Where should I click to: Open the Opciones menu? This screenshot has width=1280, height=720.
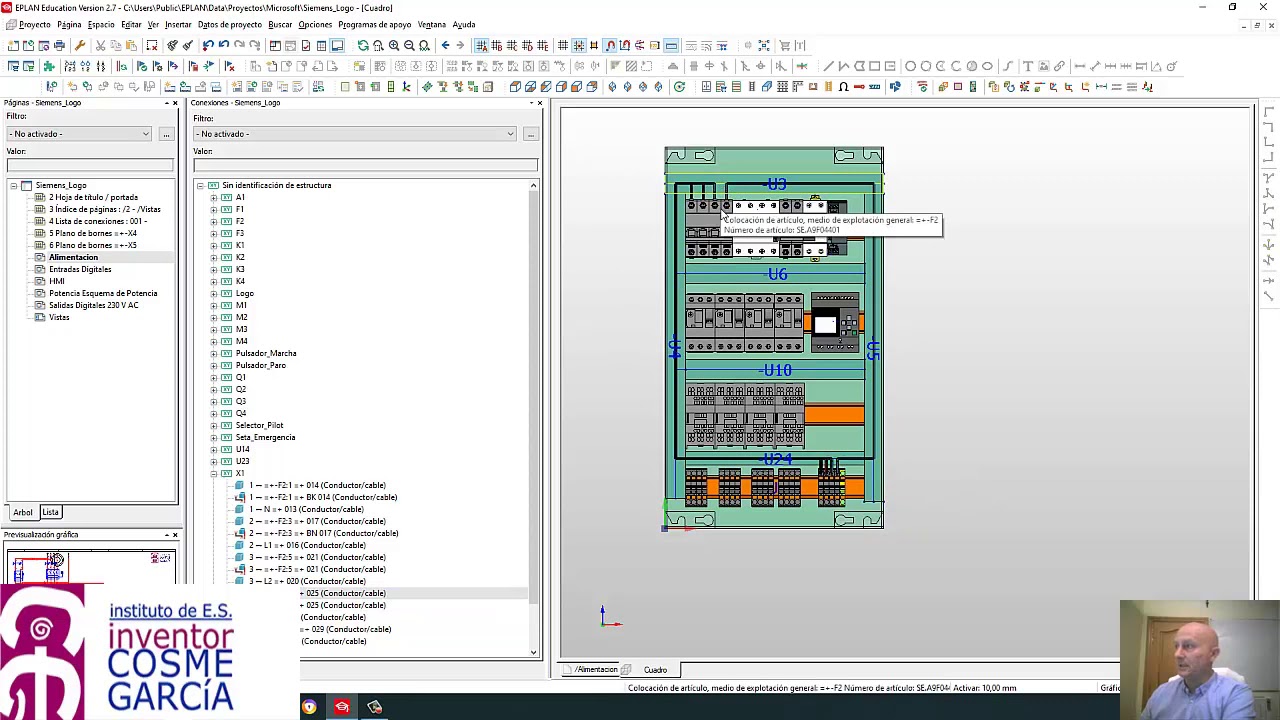[x=315, y=24]
